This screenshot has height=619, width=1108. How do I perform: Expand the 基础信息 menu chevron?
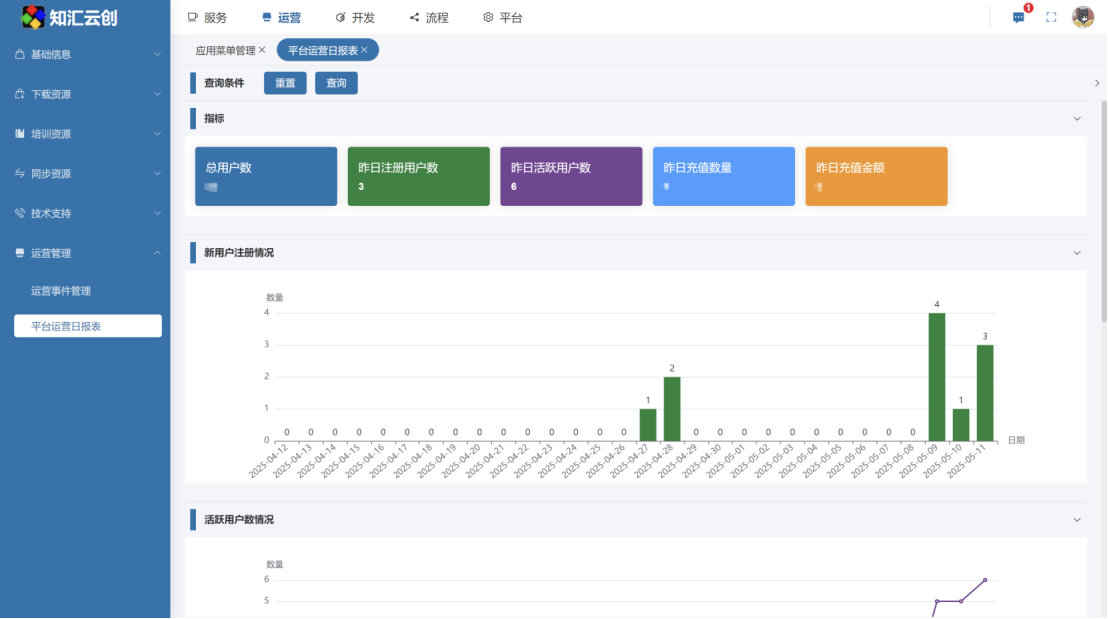[157, 54]
